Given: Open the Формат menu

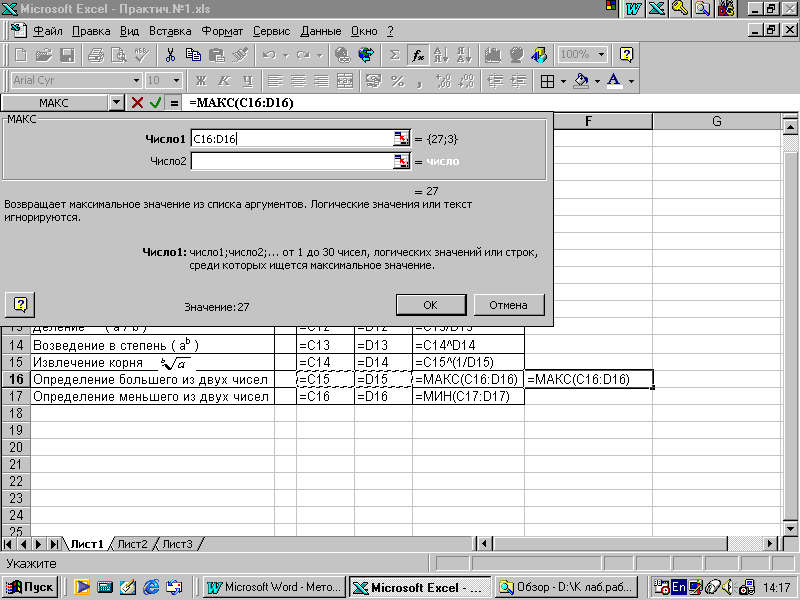Looking at the screenshot, I should click(x=222, y=31).
